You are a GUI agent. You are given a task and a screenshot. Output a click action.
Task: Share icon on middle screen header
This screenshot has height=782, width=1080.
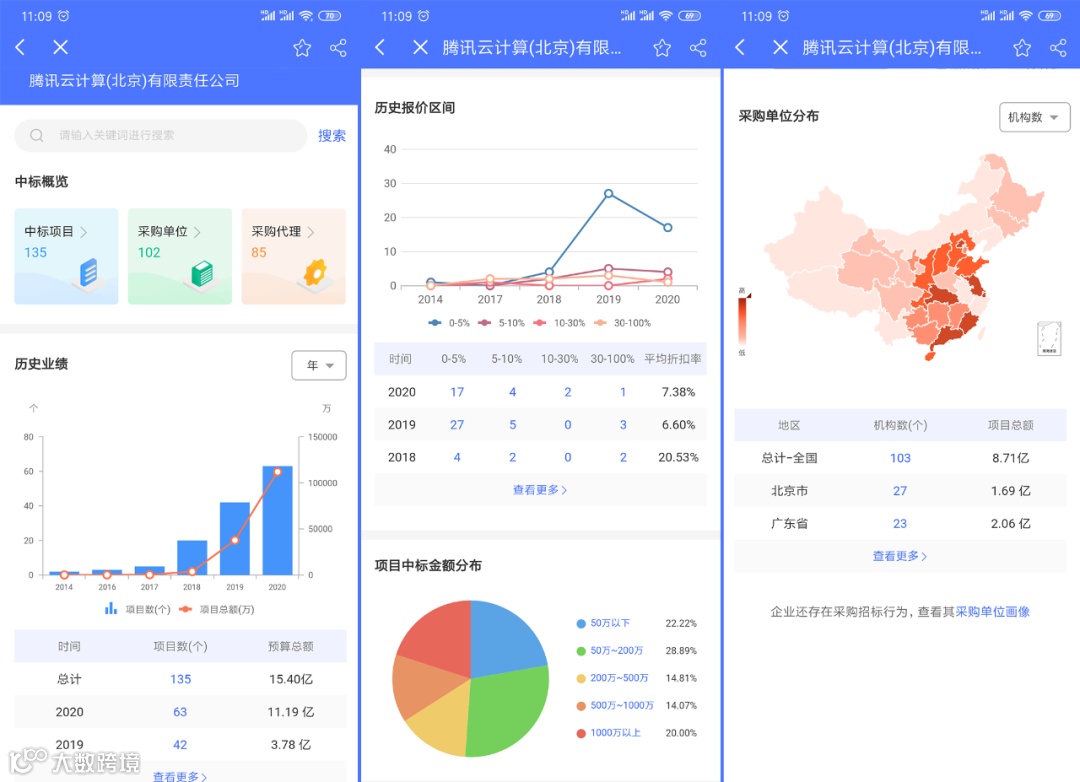(x=698, y=48)
